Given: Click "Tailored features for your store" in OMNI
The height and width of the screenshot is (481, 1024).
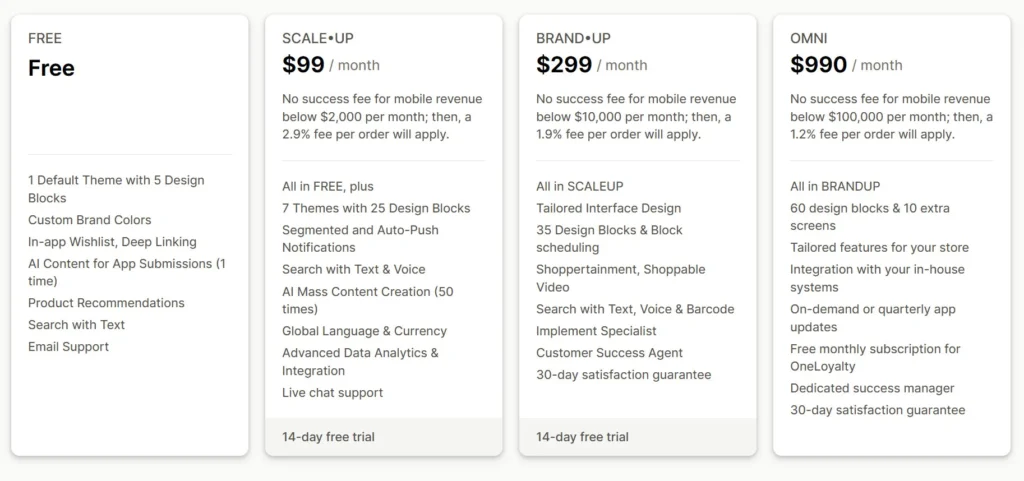Looking at the screenshot, I should click(879, 247).
